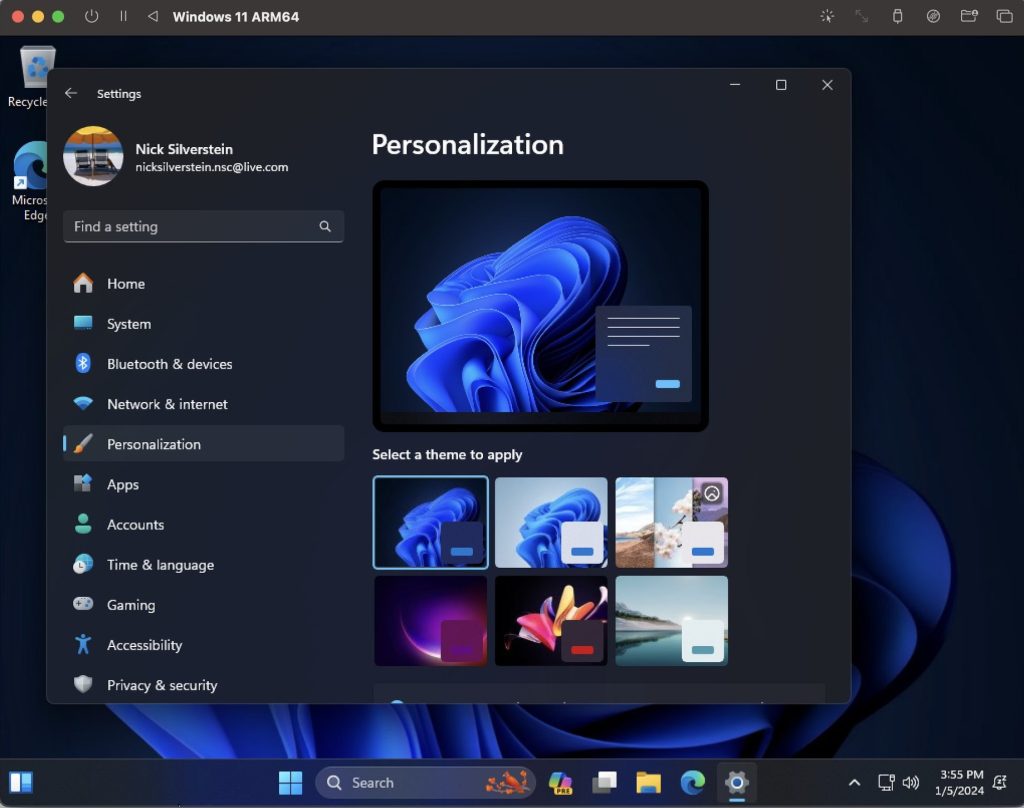Image resolution: width=1024 pixels, height=808 pixels.
Task: Show hidden system tray icons
Action: [854, 782]
